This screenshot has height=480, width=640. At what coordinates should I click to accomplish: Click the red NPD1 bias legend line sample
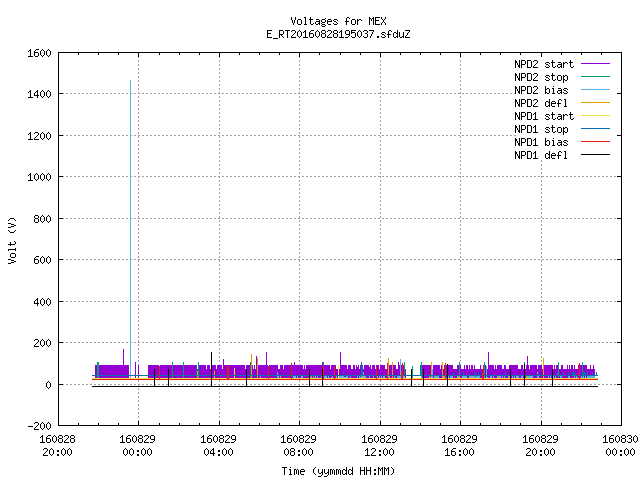pos(595,142)
